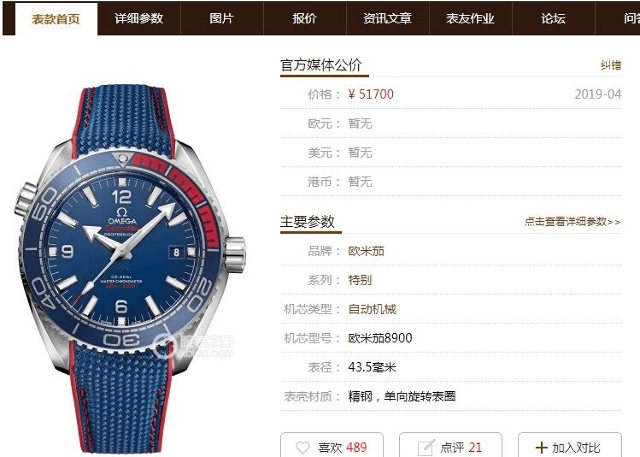Open the 特别 series link
Image resolution: width=640 pixels, height=457 pixels.
(x=360, y=280)
